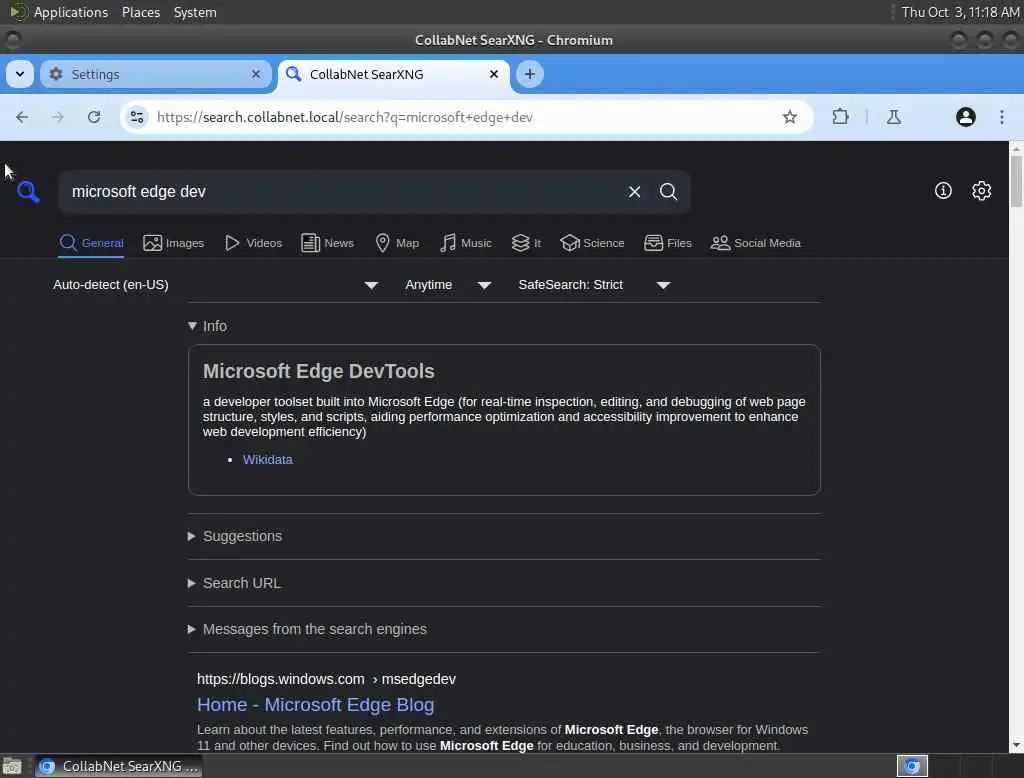Expand the Suggestions section
Screen dimensions: 1024x778
[235, 536]
